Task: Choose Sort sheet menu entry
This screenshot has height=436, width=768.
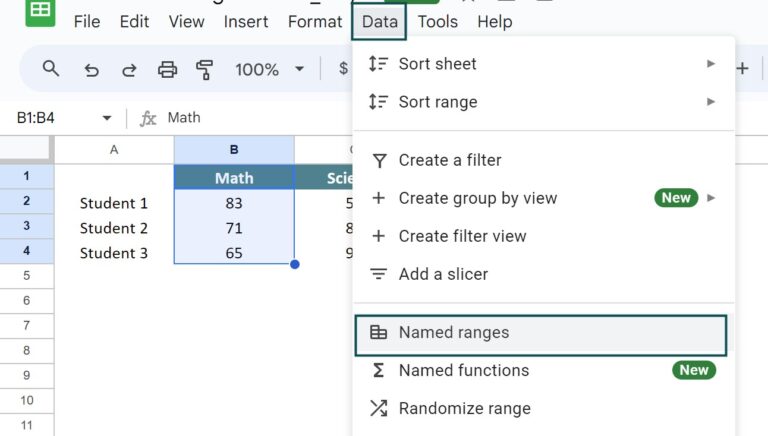Action: (x=543, y=64)
